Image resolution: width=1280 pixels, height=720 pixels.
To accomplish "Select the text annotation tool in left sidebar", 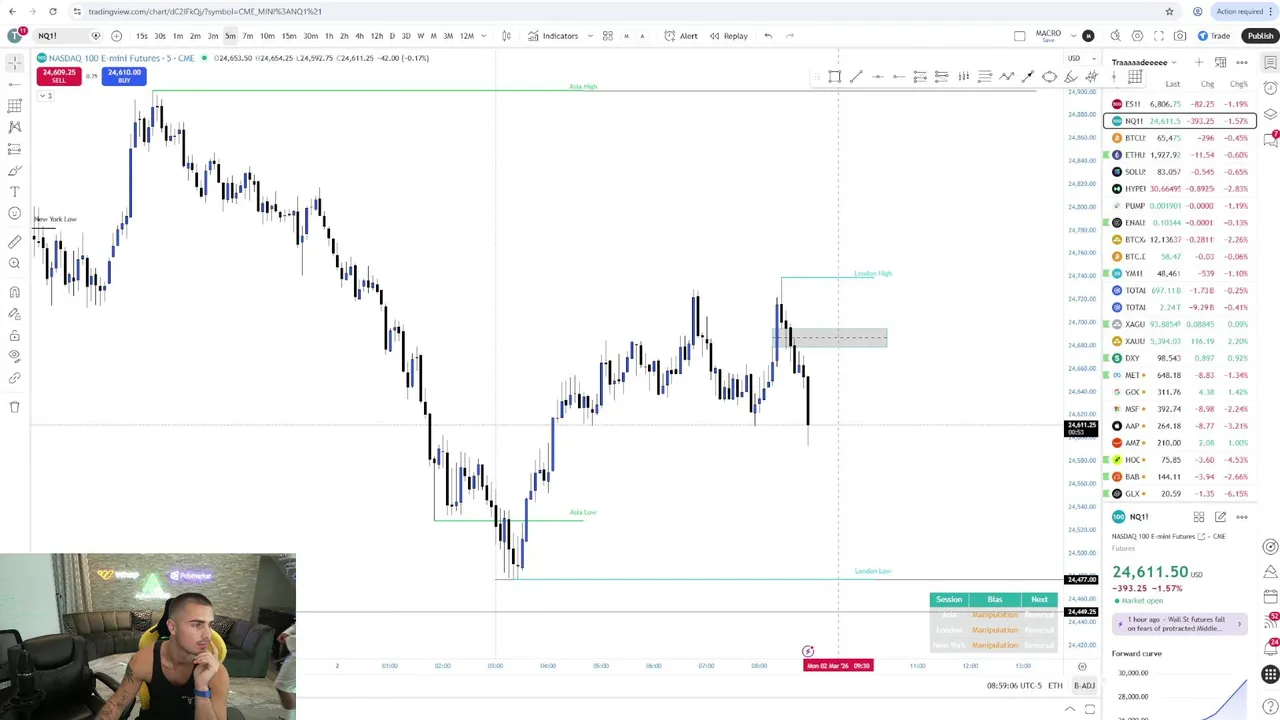I will [15, 191].
